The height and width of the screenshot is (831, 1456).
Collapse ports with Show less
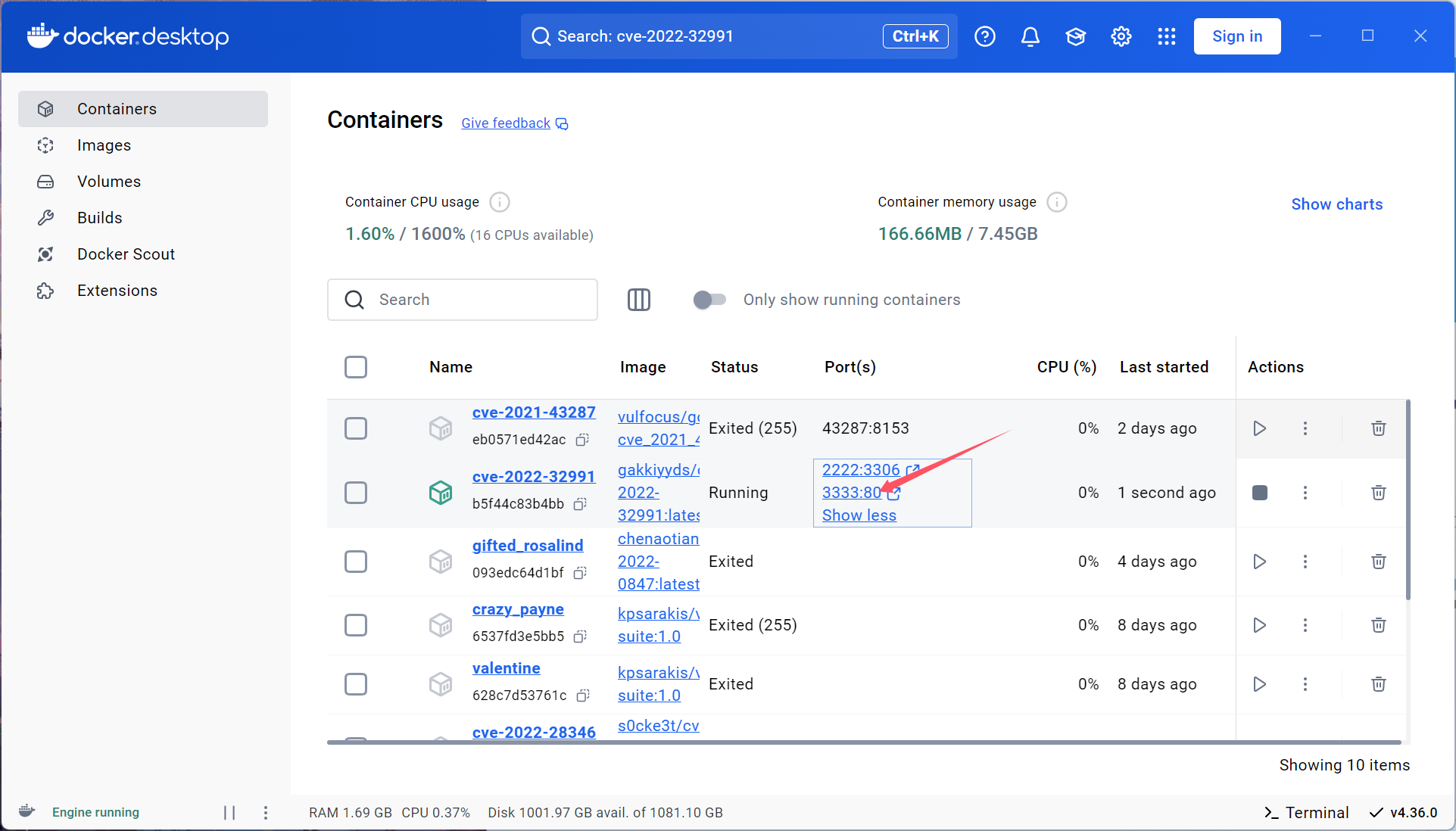click(x=859, y=515)
